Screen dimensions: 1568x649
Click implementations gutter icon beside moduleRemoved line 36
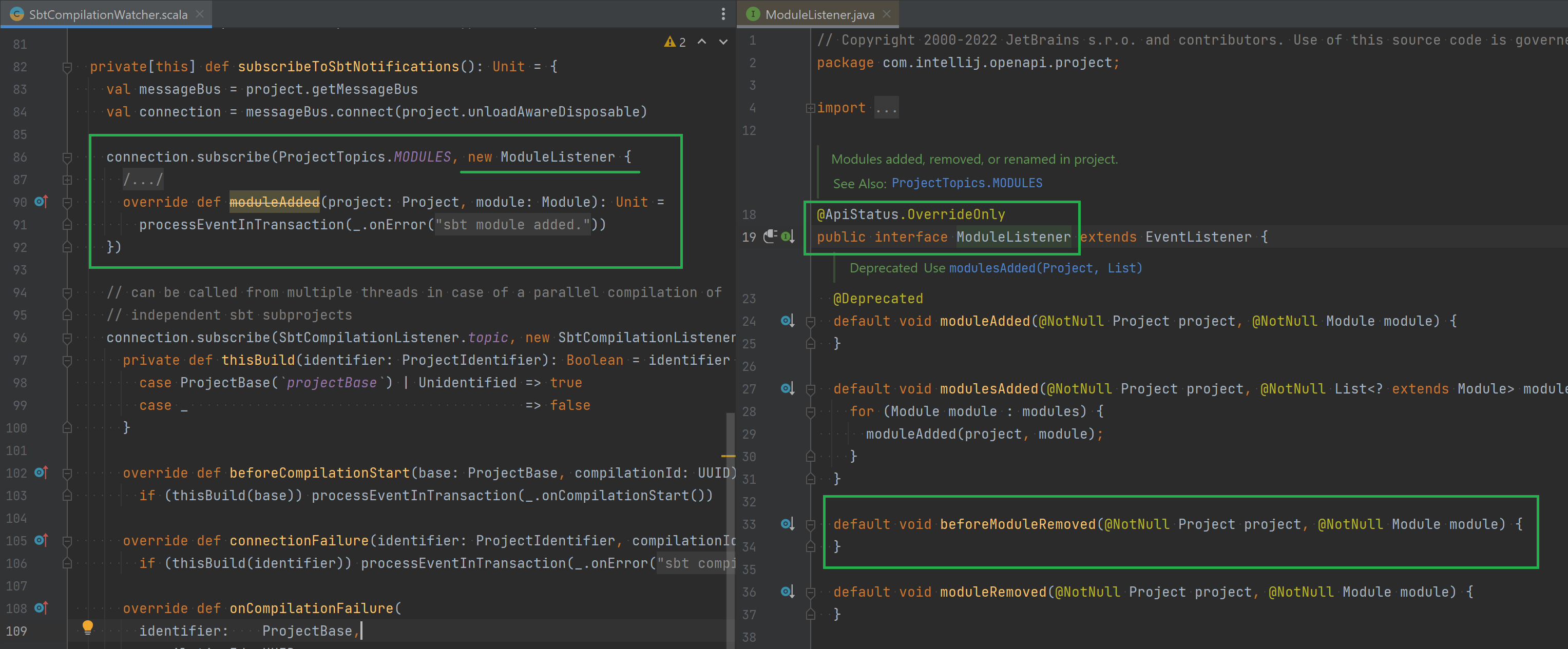[788, 591]
